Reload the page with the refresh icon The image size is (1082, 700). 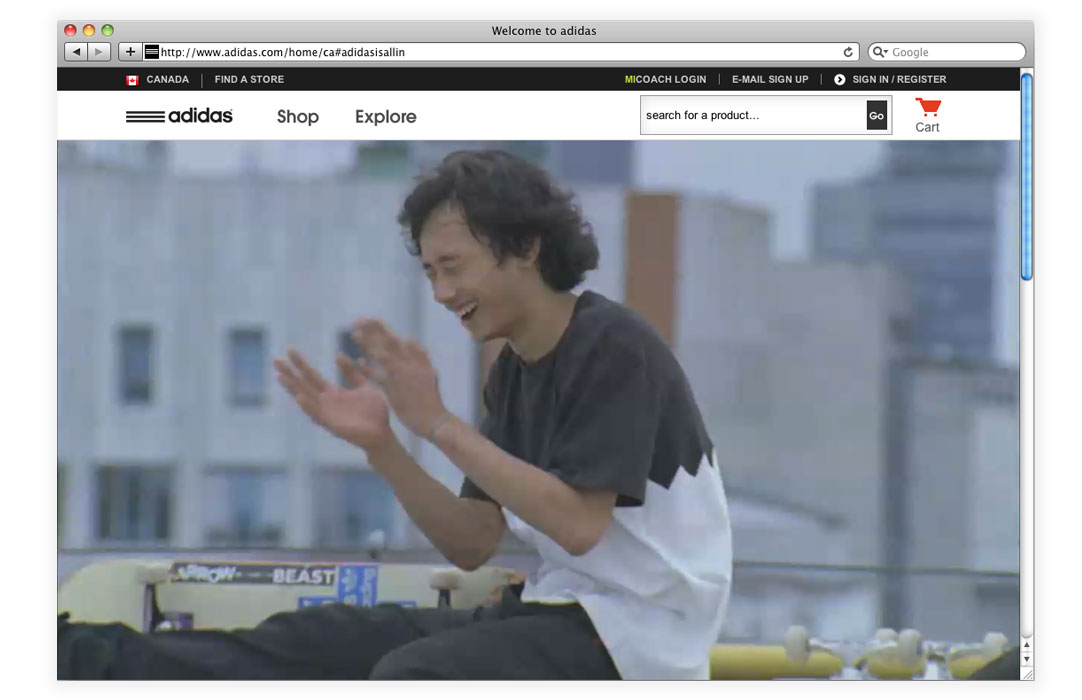tap(848, 52)
